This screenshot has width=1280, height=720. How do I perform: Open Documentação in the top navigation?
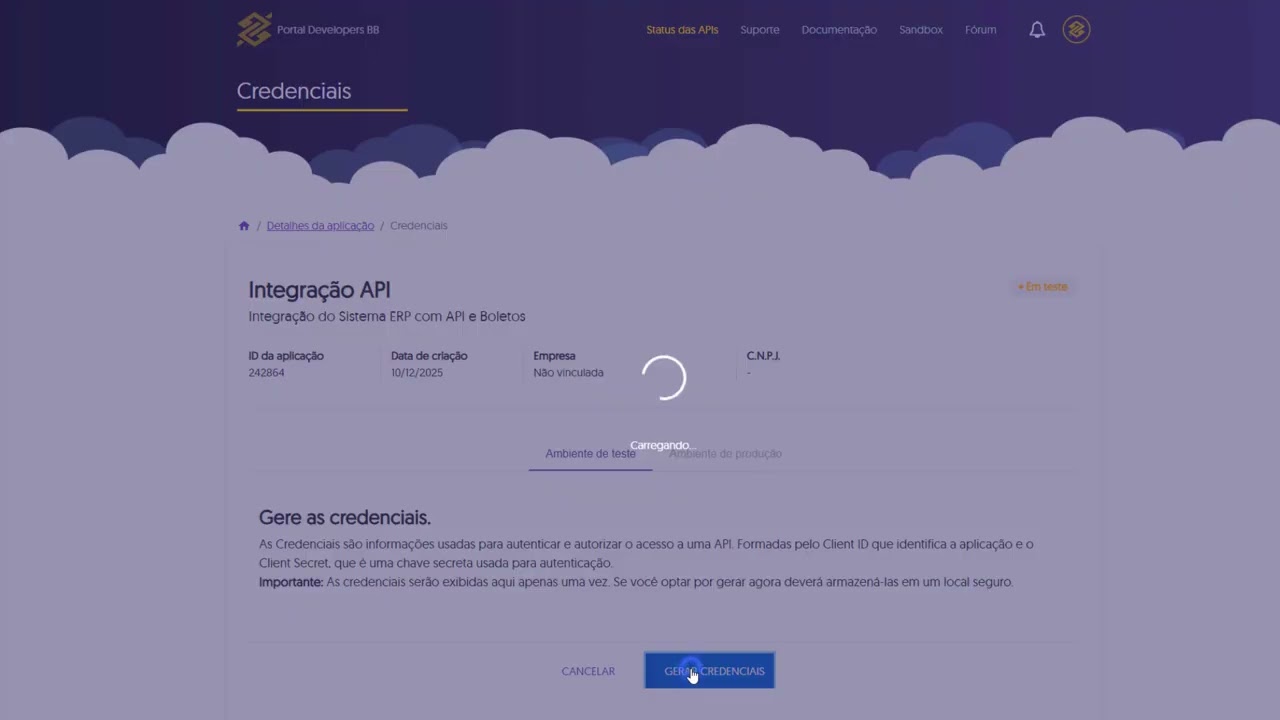839,30
